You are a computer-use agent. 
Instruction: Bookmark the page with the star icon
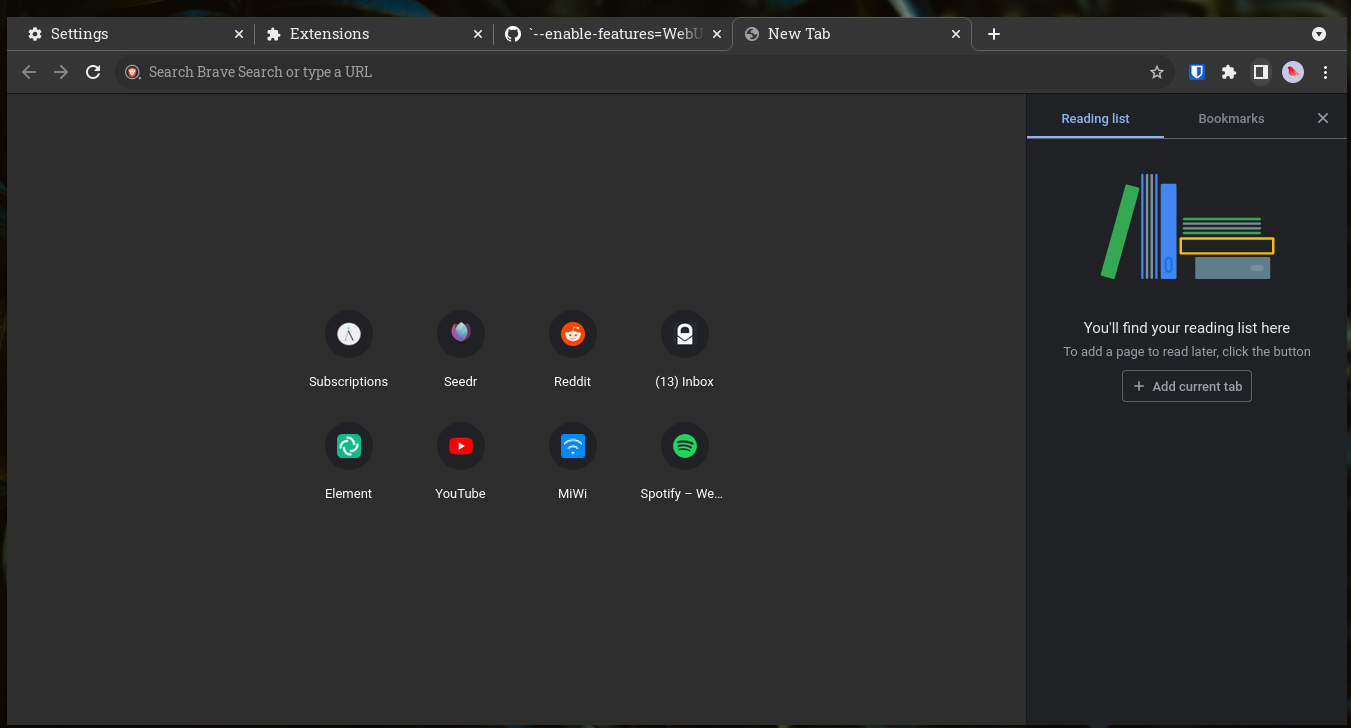(1157, 72)
